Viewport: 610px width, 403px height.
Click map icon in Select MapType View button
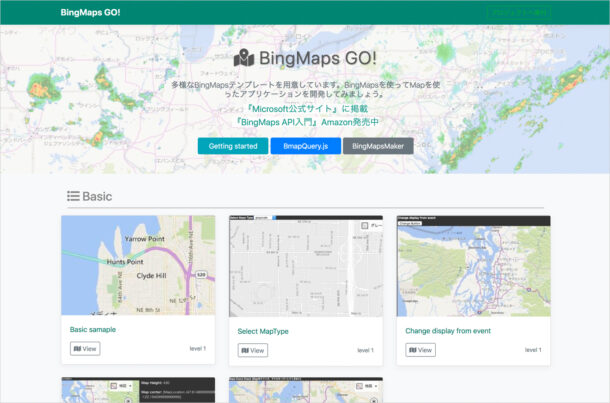(x=245, y=351)
